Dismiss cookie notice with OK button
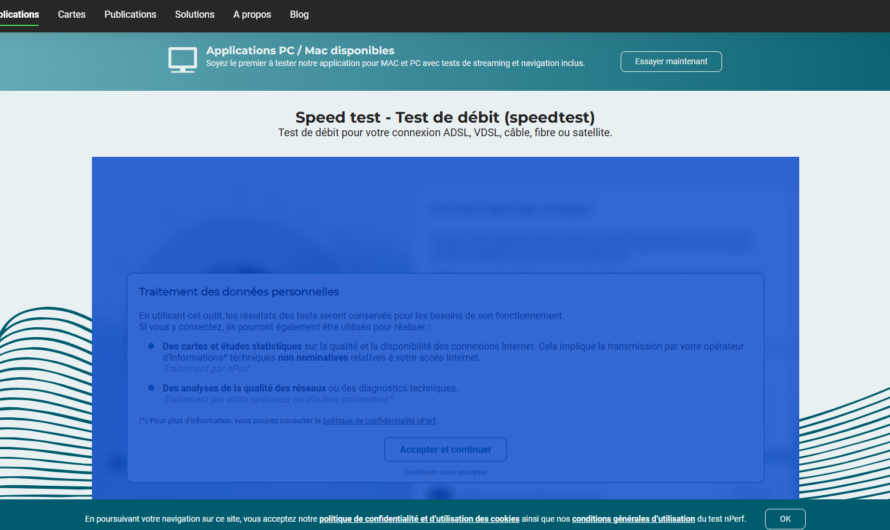 (x=785, y=519)
